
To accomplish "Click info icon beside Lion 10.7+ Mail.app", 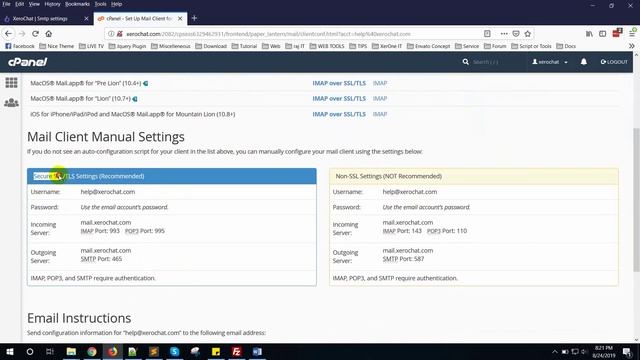I will click(x=135, y=99).
